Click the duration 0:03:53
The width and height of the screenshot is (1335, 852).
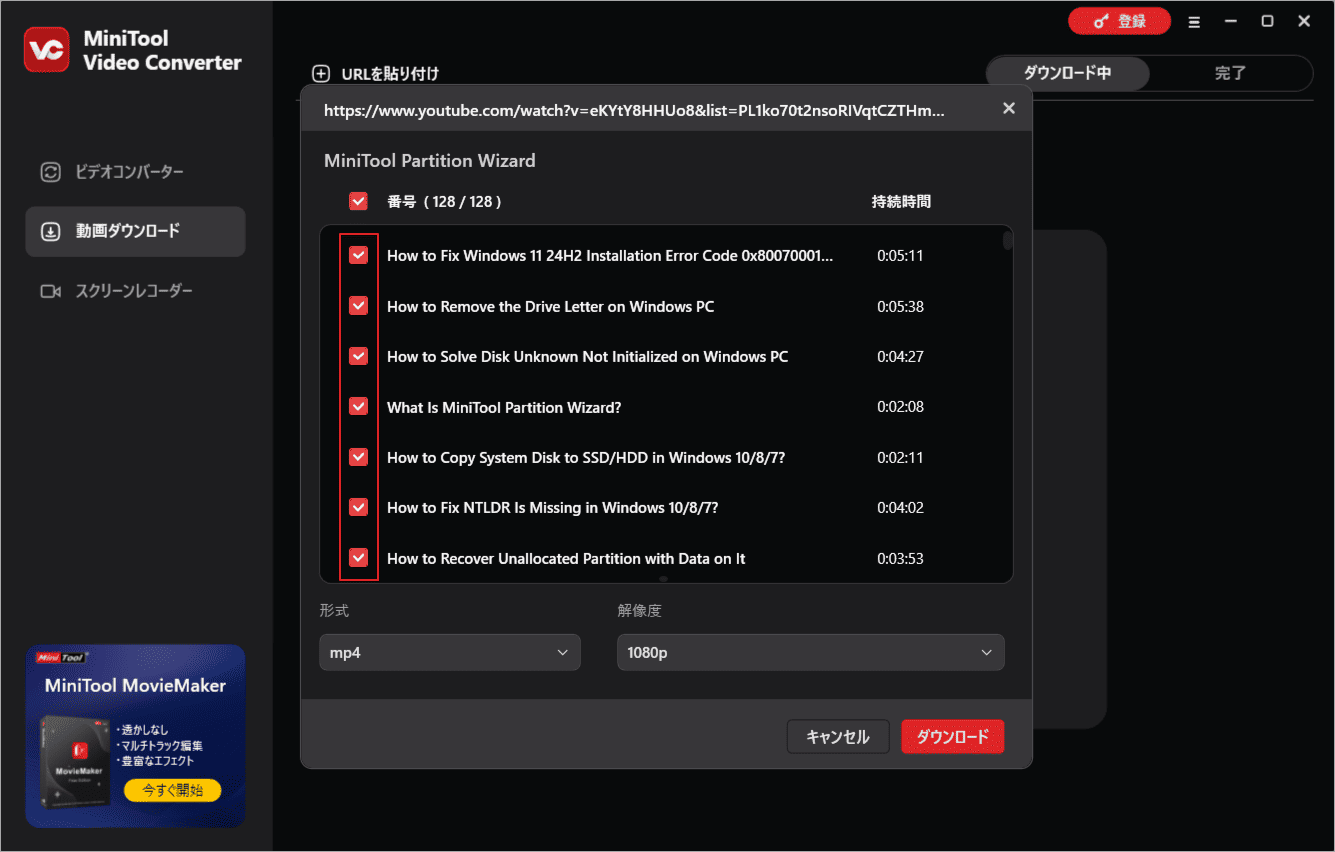(900, 558)
